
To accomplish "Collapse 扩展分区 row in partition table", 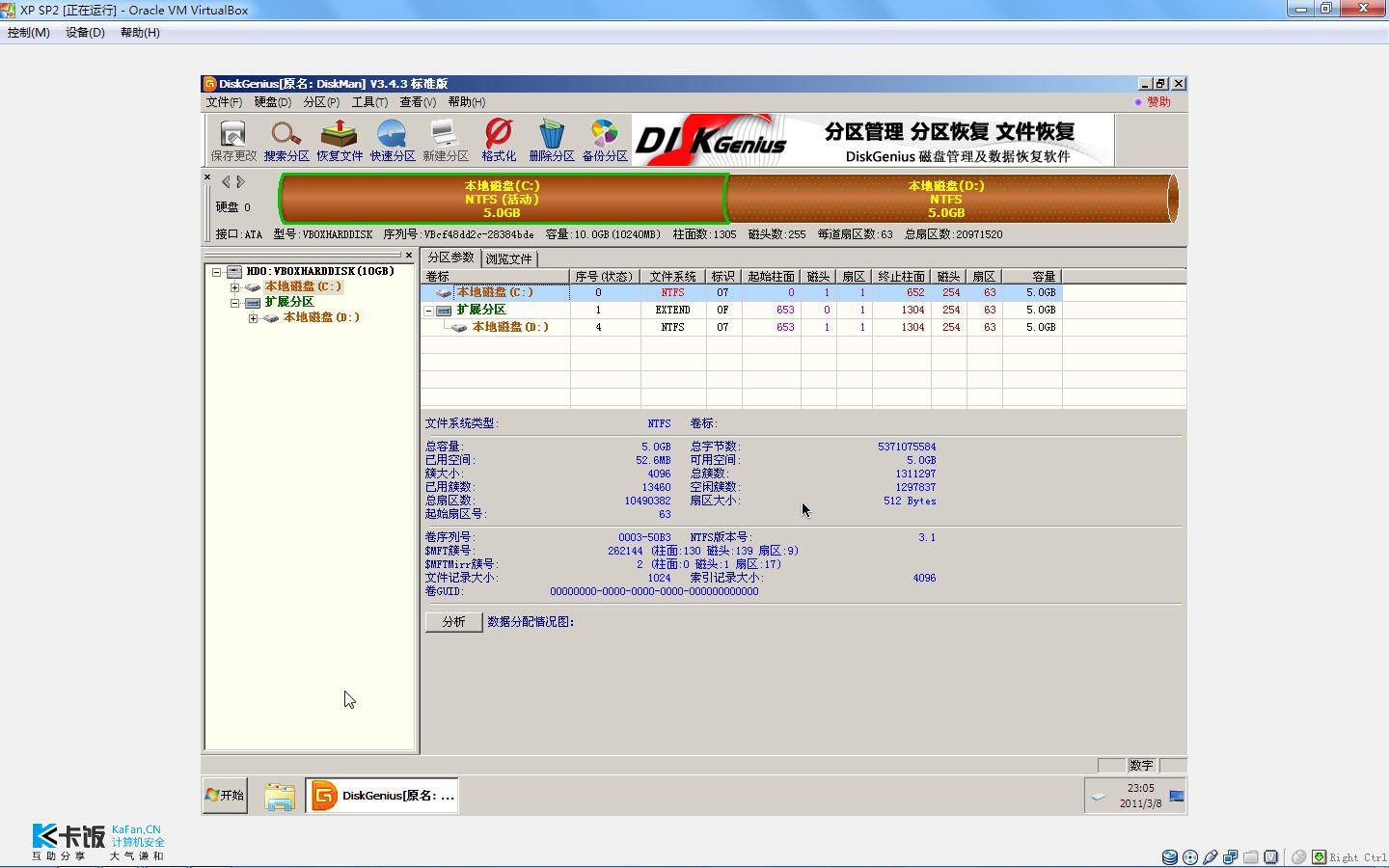I will coord(428,311).
